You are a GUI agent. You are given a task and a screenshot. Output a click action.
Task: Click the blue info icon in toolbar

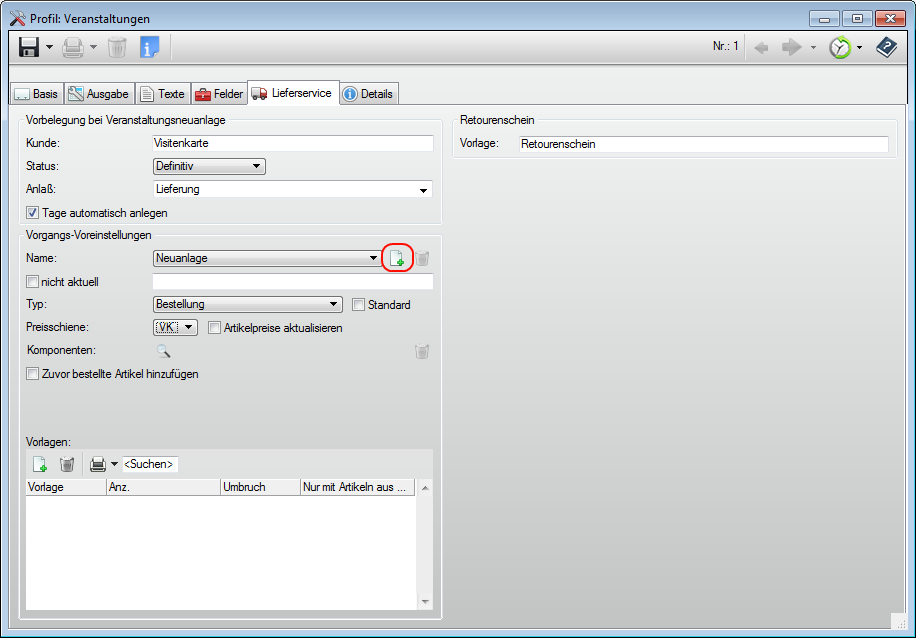[x=149, y=47]
